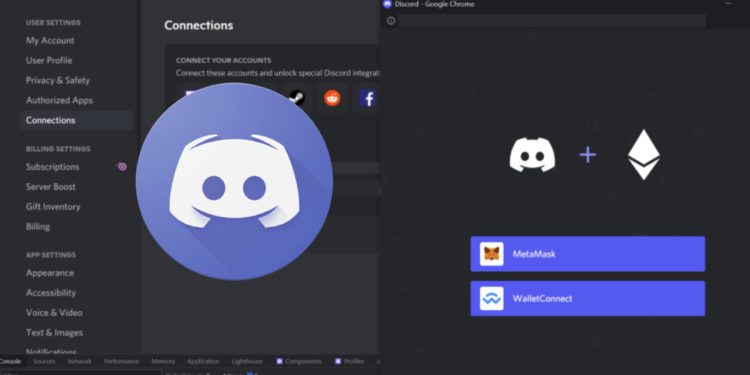The image size is (750, 375).
Task: View Gift Inventory page
Action: pos(53,207)
